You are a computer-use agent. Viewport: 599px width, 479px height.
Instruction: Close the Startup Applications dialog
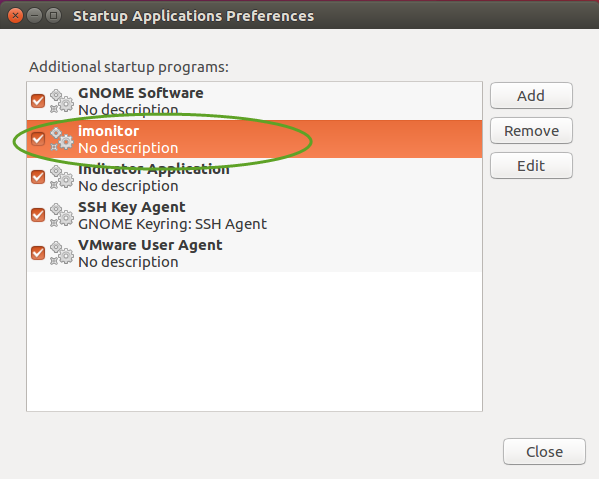pyautogui.click(x=544, y=451)
